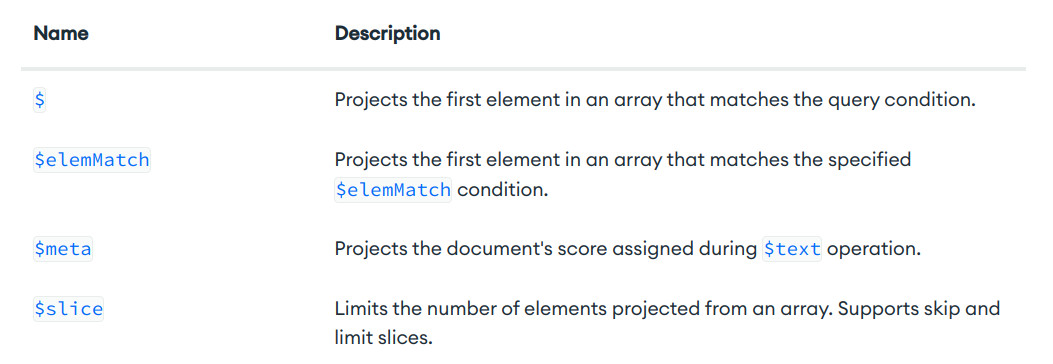Screen dimensions: 1053x364
Task: Click the $ operator's description text
Action: [655, 101]
